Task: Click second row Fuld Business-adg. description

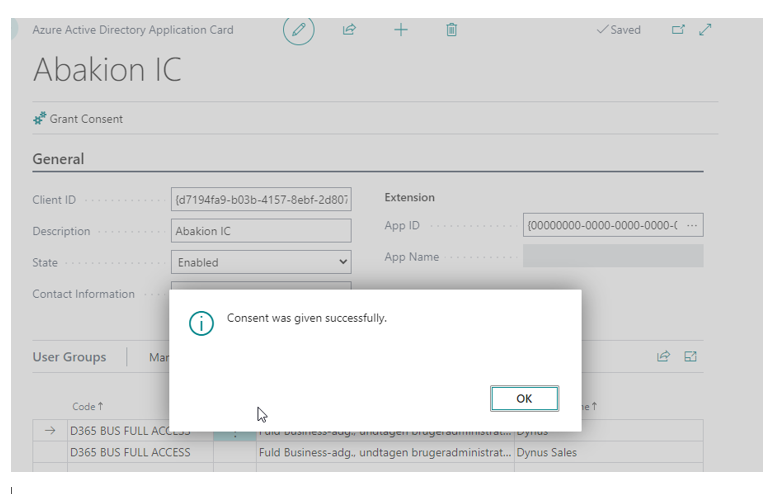Action: click(x=385, y=452)
